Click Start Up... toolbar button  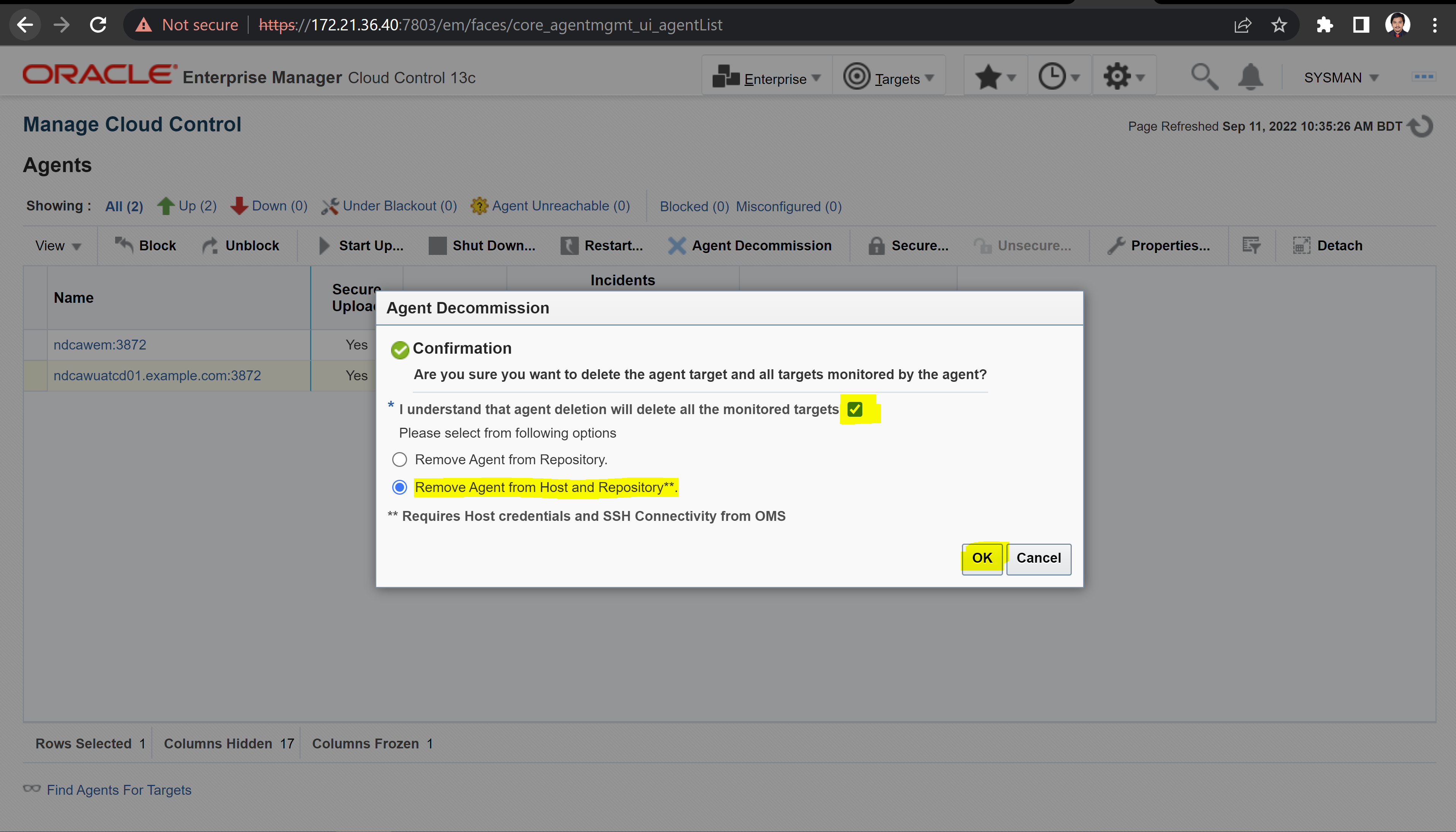tap(361, 246)
